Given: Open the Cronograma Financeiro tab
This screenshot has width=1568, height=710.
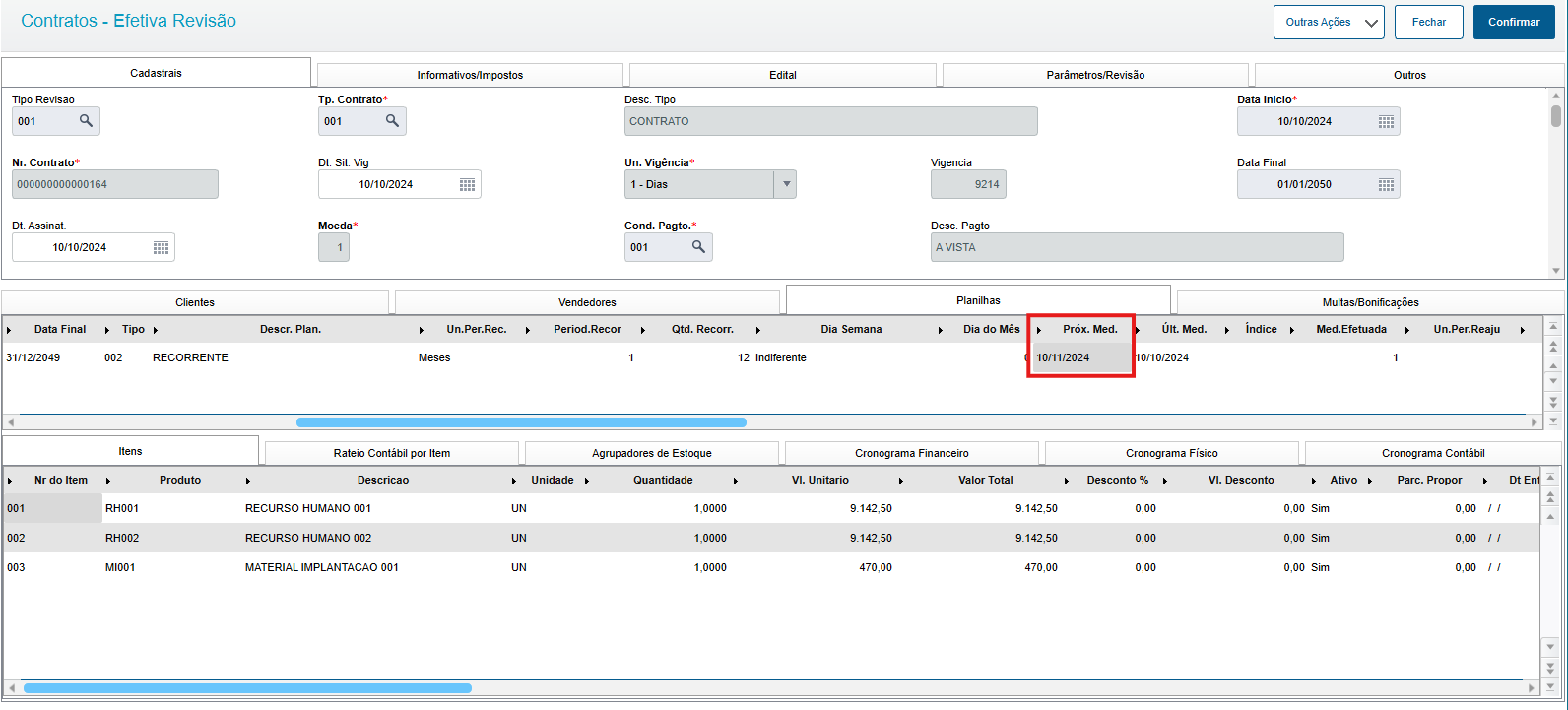Looking at the screenshot, I should pyautogui.click(x=911, y=453).
